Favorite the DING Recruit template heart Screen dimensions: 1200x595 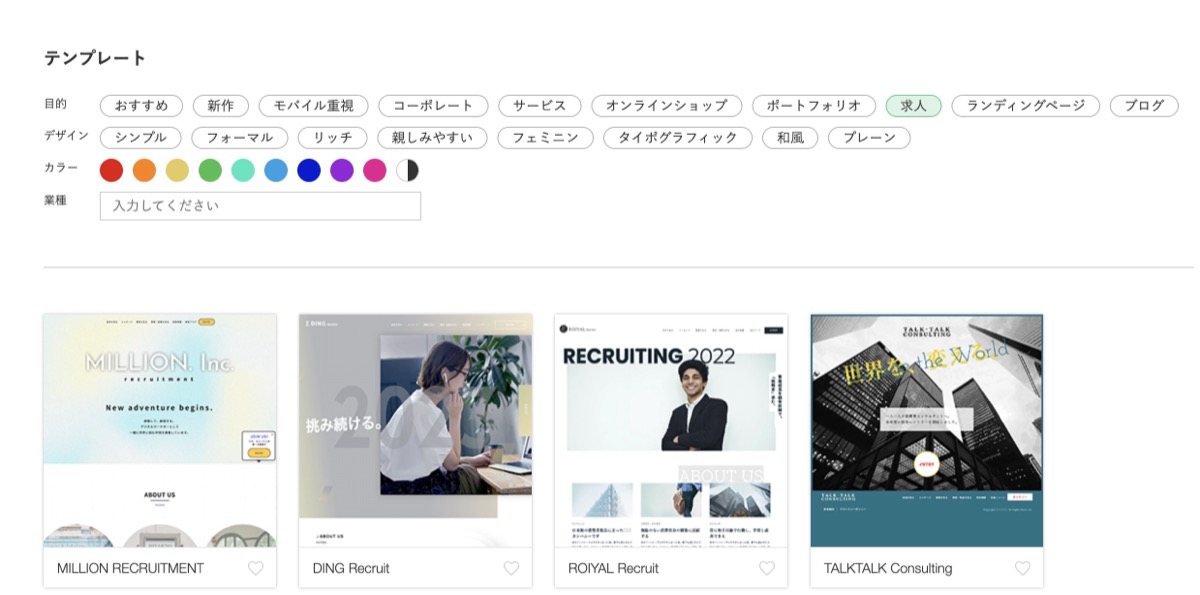pyautogui.click(x=511, y=568)
